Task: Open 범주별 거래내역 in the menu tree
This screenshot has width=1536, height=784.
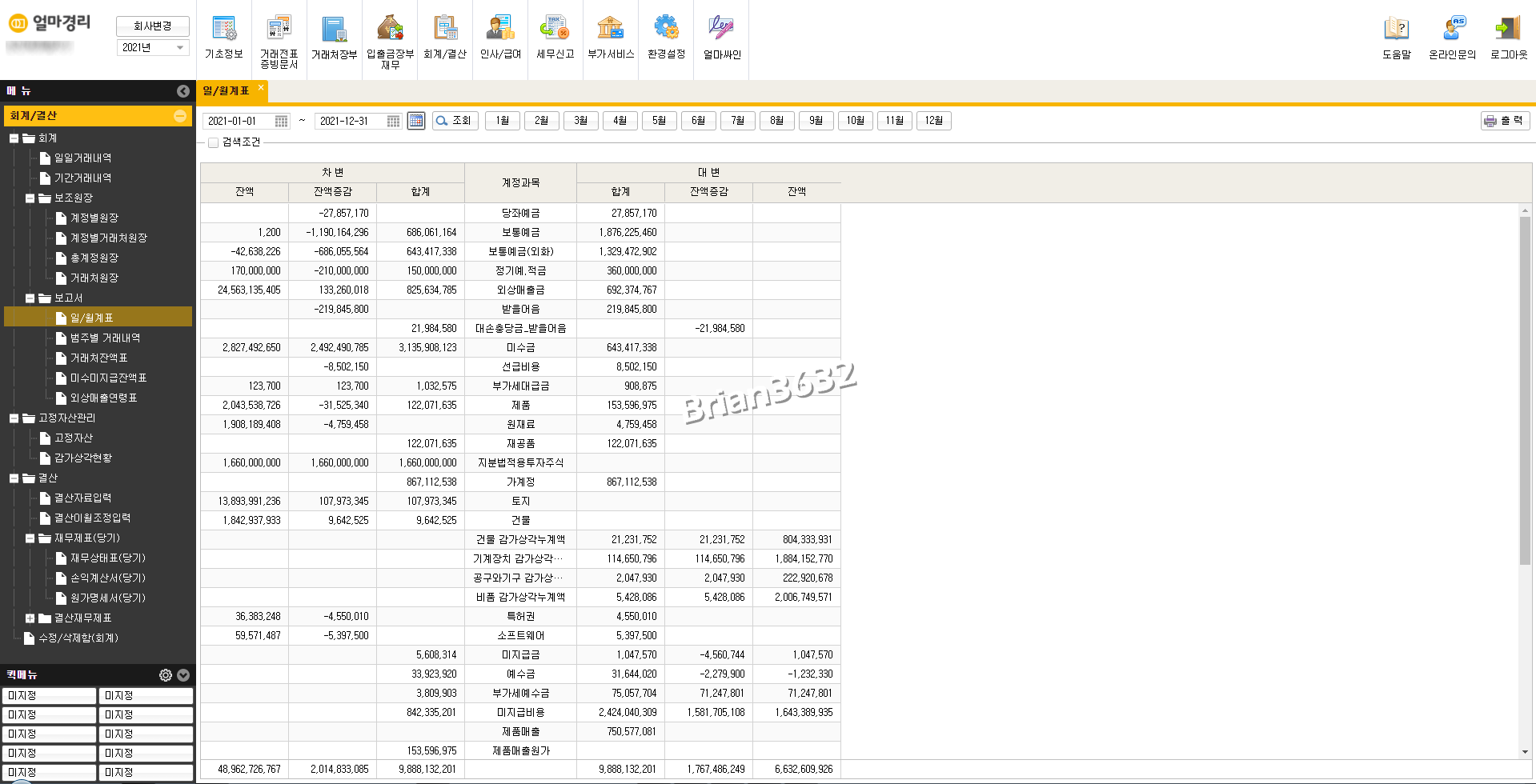Action: click(x=105, y=338)
